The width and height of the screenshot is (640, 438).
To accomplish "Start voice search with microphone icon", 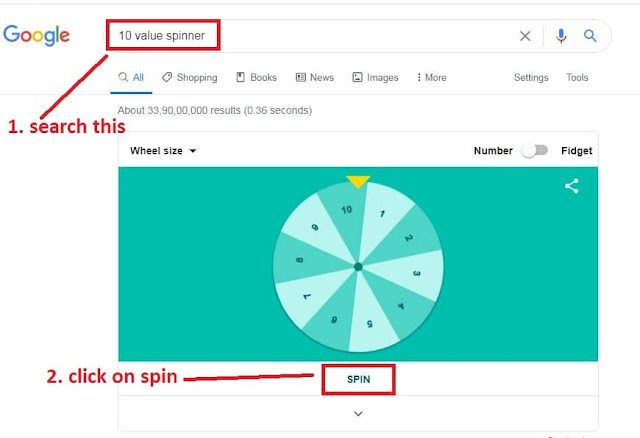I will point(561,36).
